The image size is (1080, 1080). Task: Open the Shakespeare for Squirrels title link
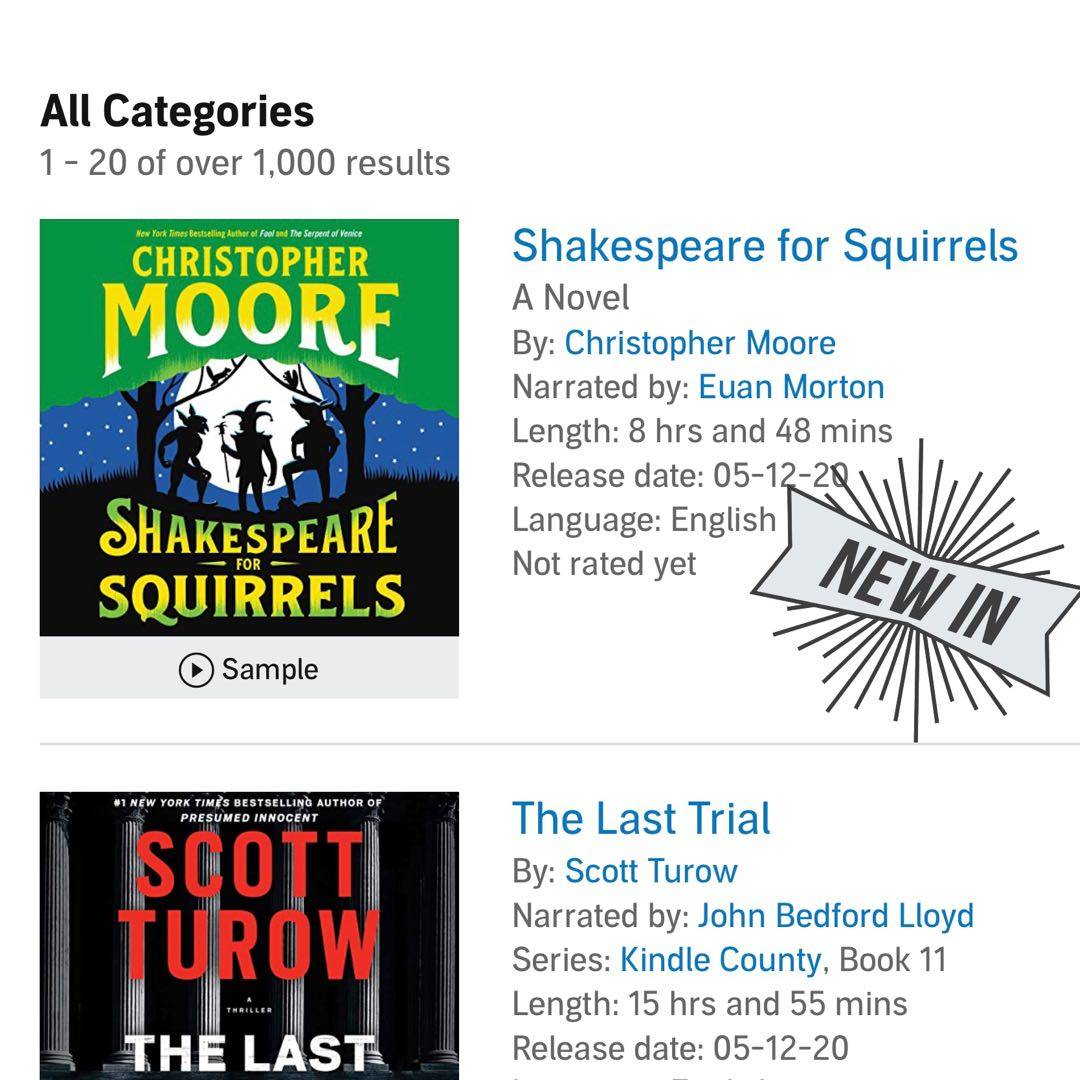pos(765,245)
